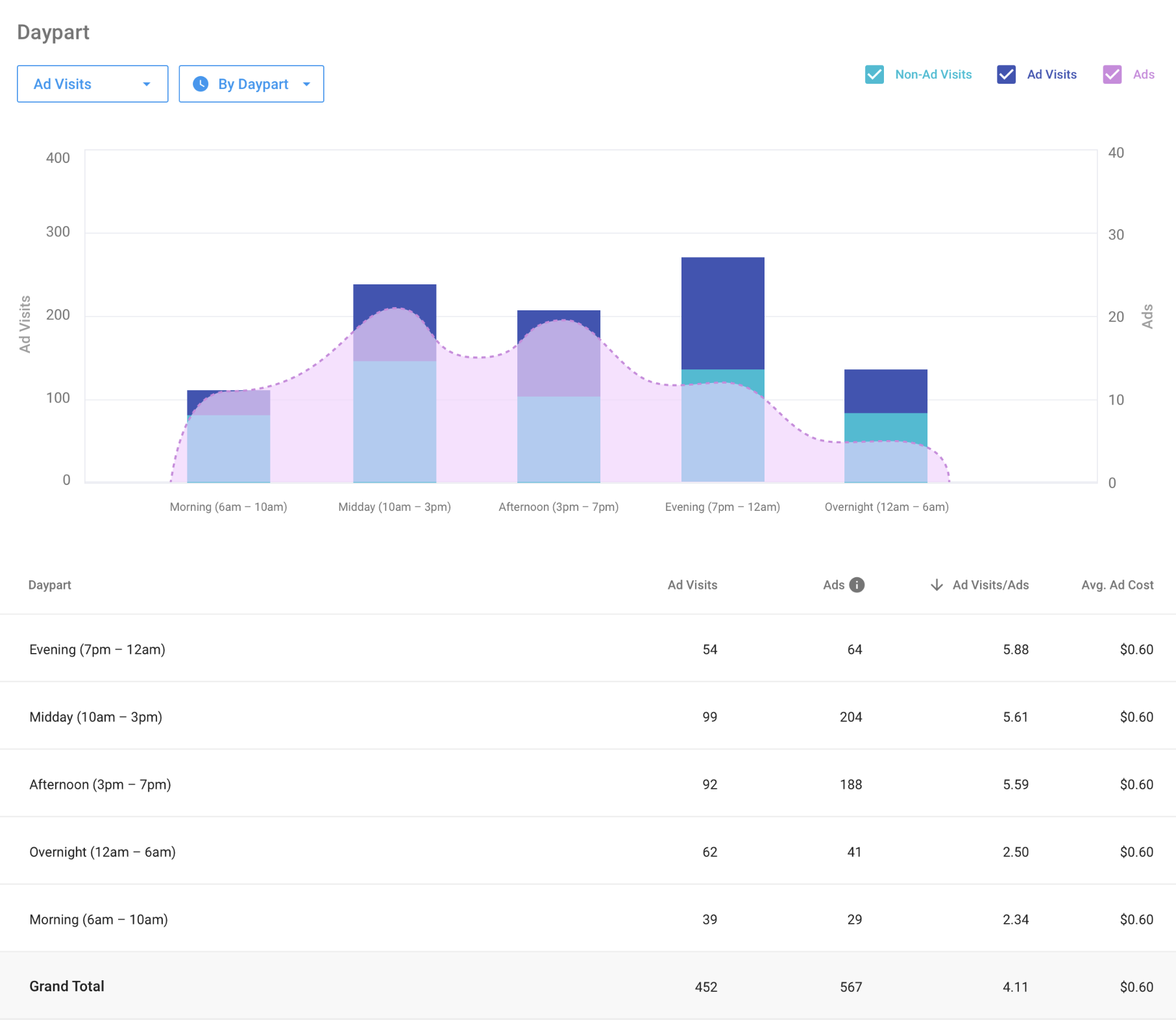Click the clock icon in By Daypart
This screenshot has height=1027, width=1176.
[x=201, y=84]
